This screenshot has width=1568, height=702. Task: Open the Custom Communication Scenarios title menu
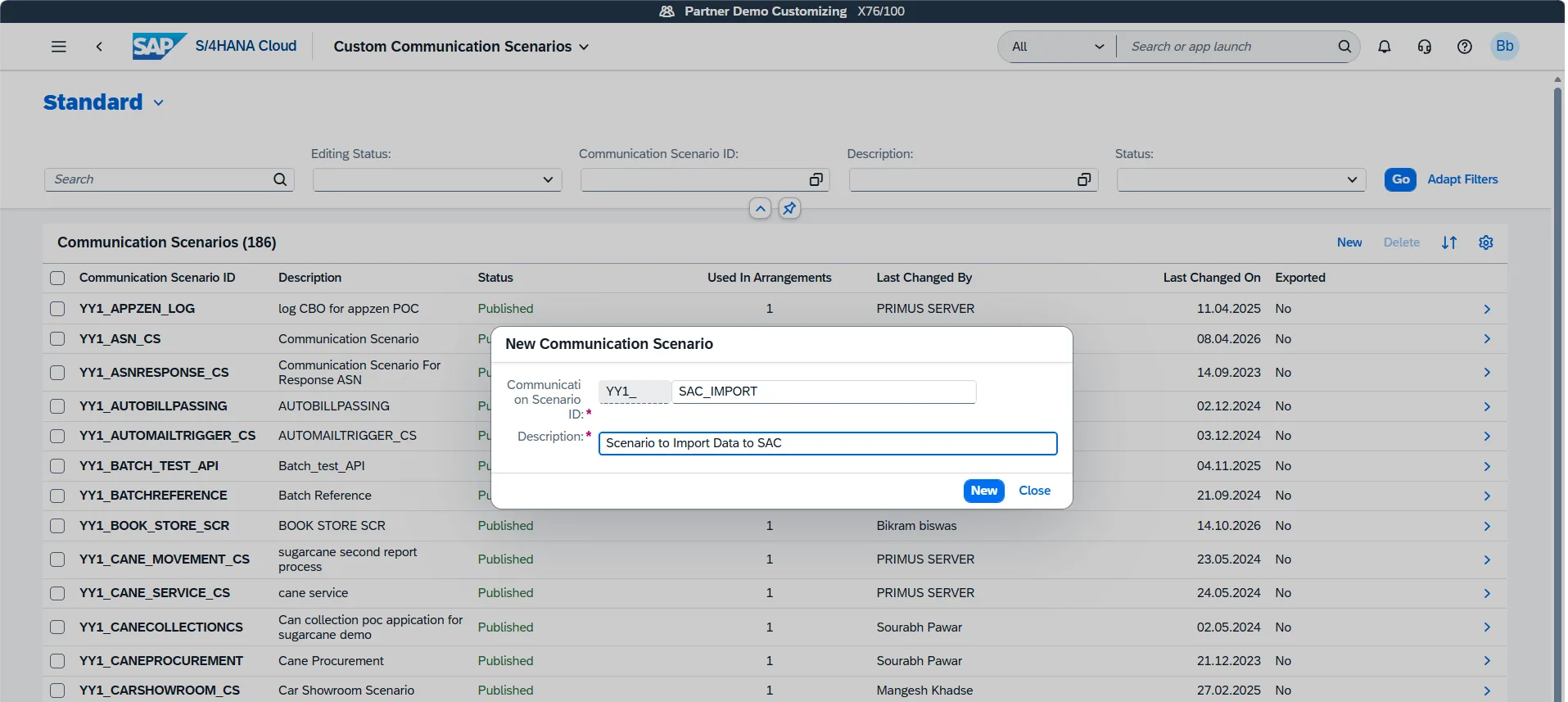pos(461,47)
